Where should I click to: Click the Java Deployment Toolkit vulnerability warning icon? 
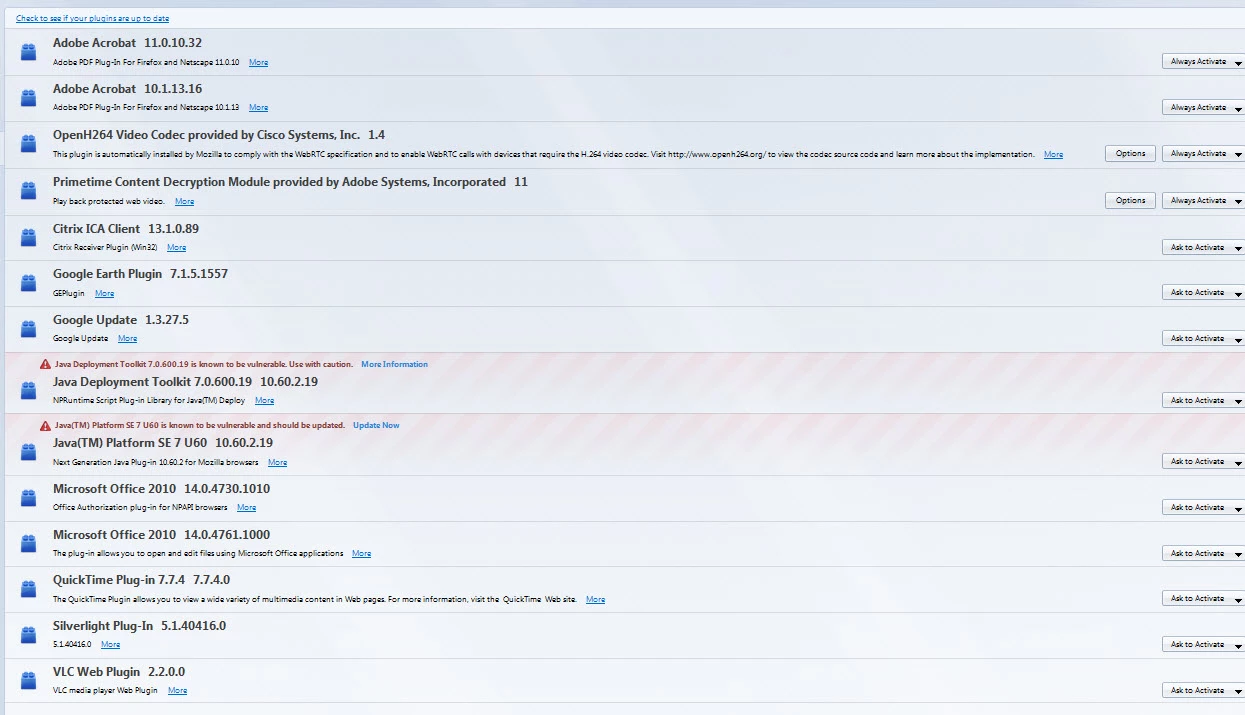45,364
